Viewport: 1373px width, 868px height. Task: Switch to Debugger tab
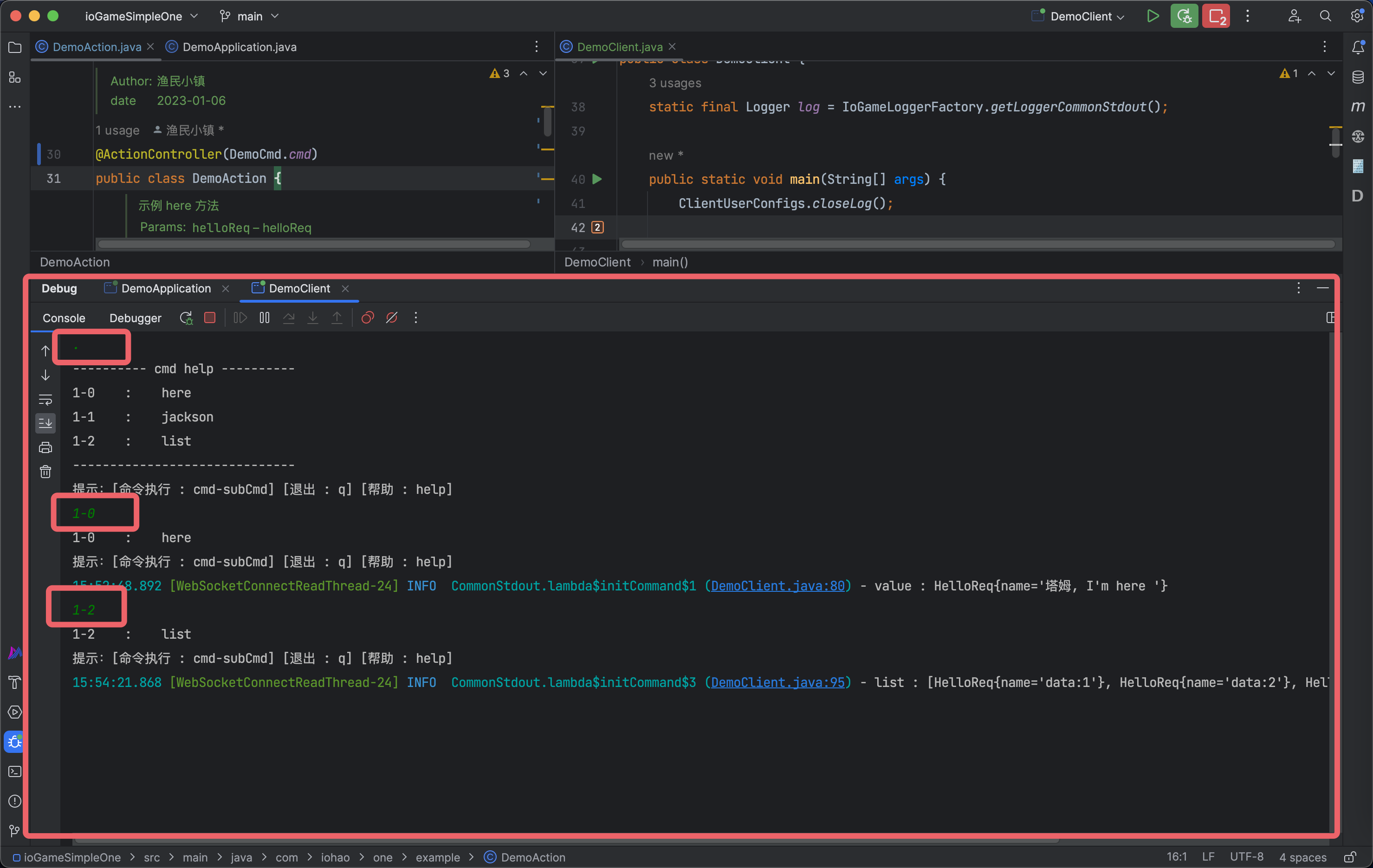(x=135, y=317)
